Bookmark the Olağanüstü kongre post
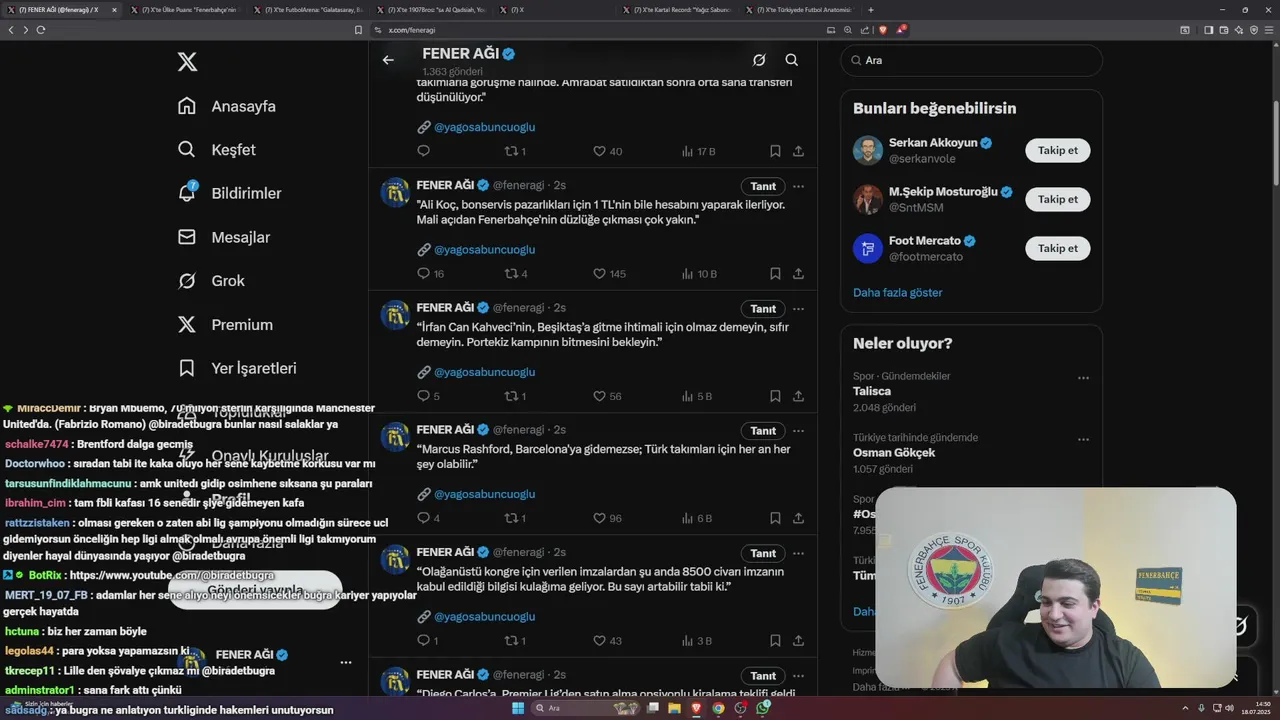The height and width of the screenshot is (720, 1280). [x=775, y=641]
